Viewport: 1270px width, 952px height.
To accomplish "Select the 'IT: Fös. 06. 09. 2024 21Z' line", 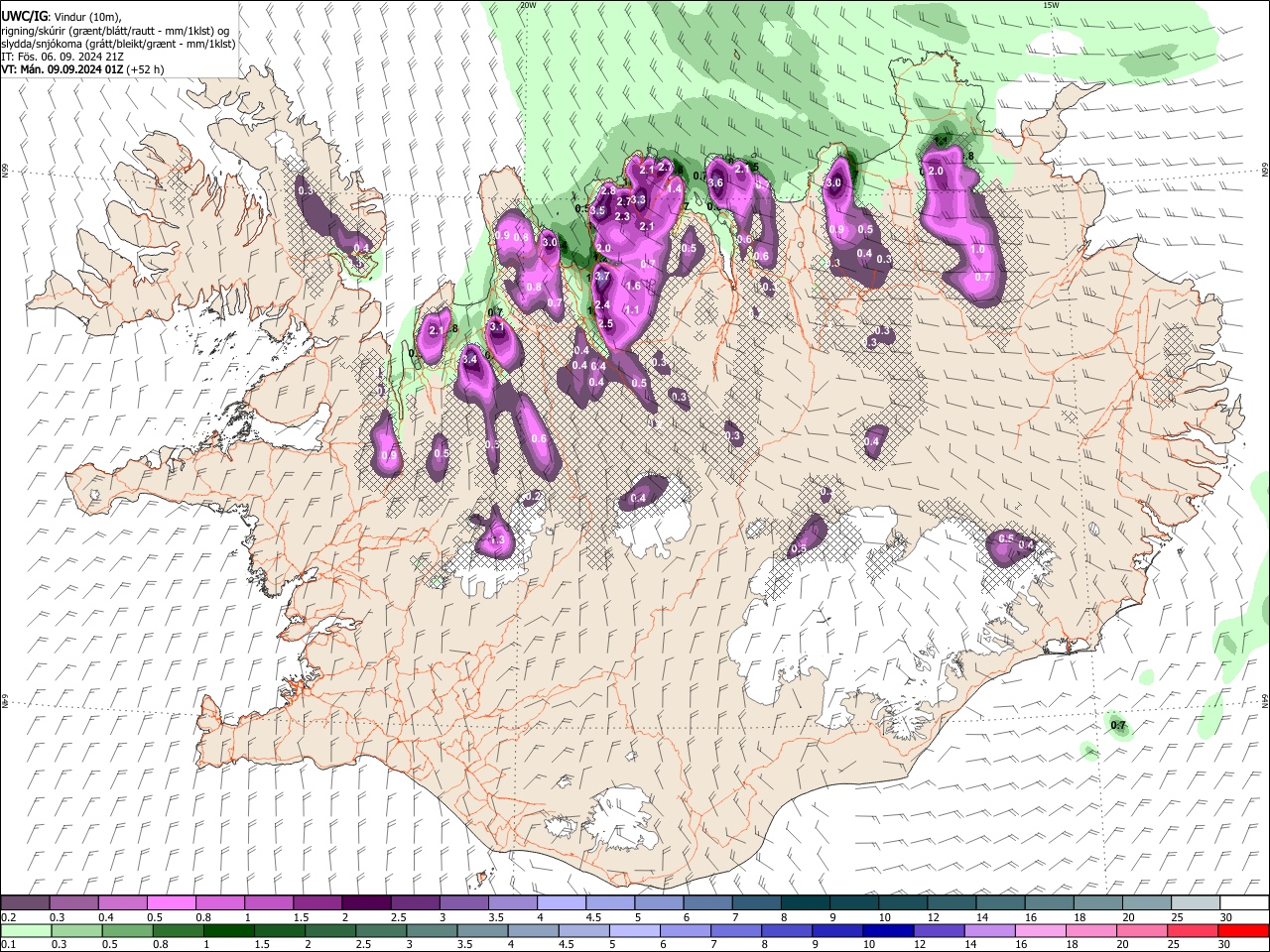I will coord(63,57).
